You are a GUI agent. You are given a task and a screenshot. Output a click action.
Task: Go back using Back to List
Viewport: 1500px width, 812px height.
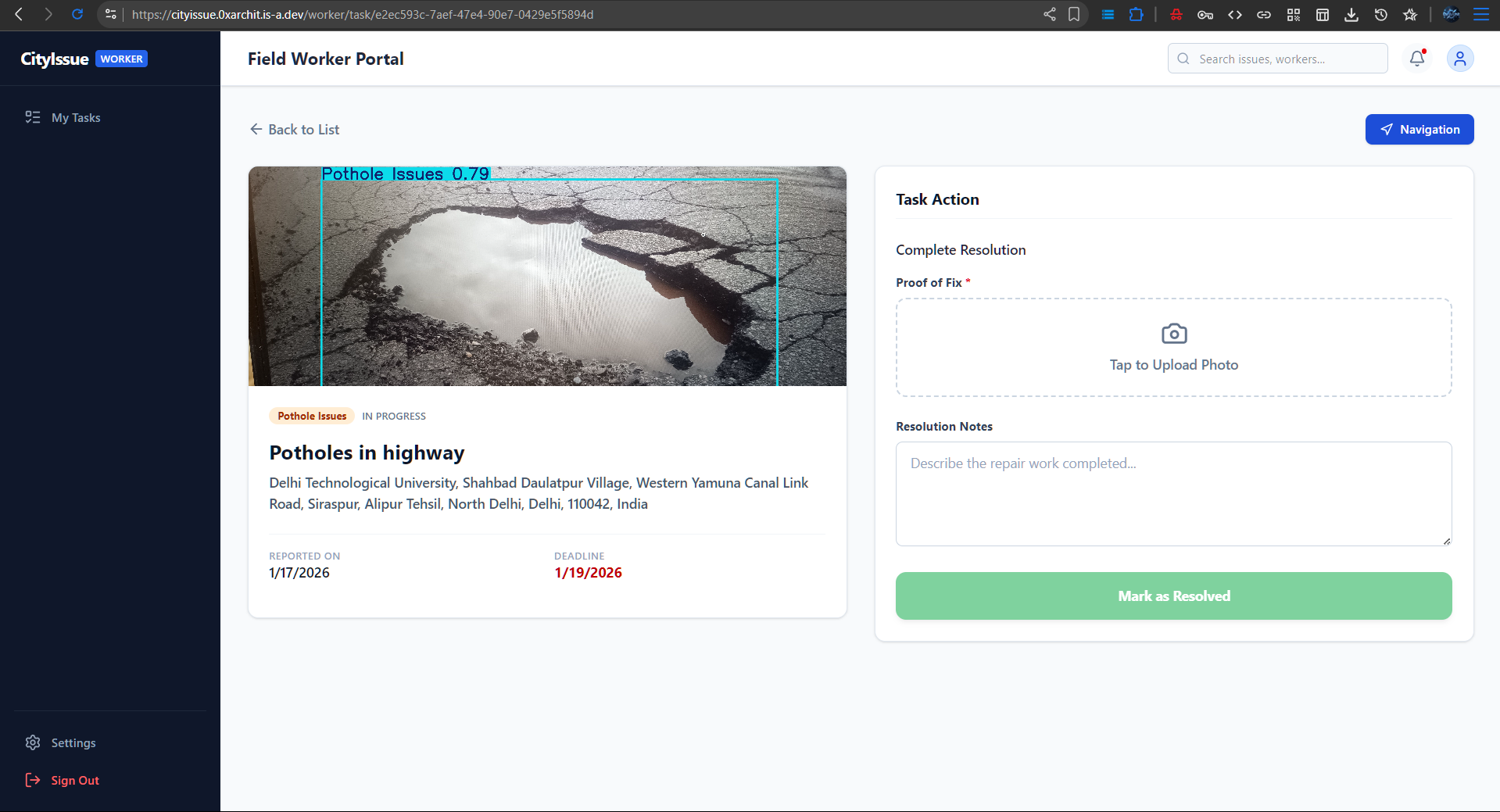(x=295, y=130)
